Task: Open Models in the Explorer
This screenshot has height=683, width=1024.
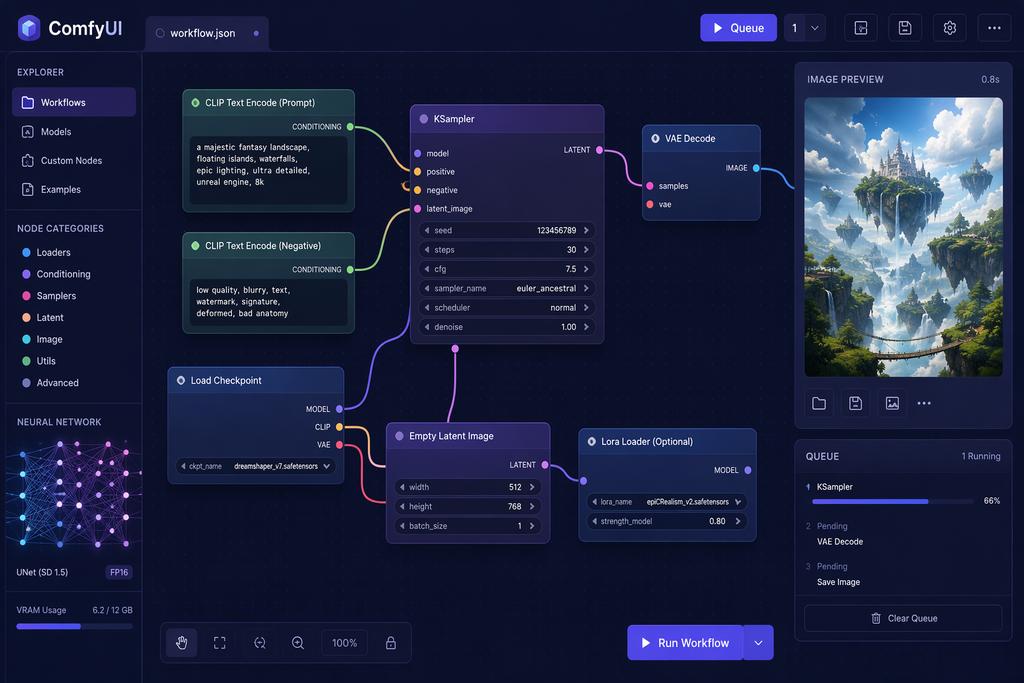Action: point(74,132)
